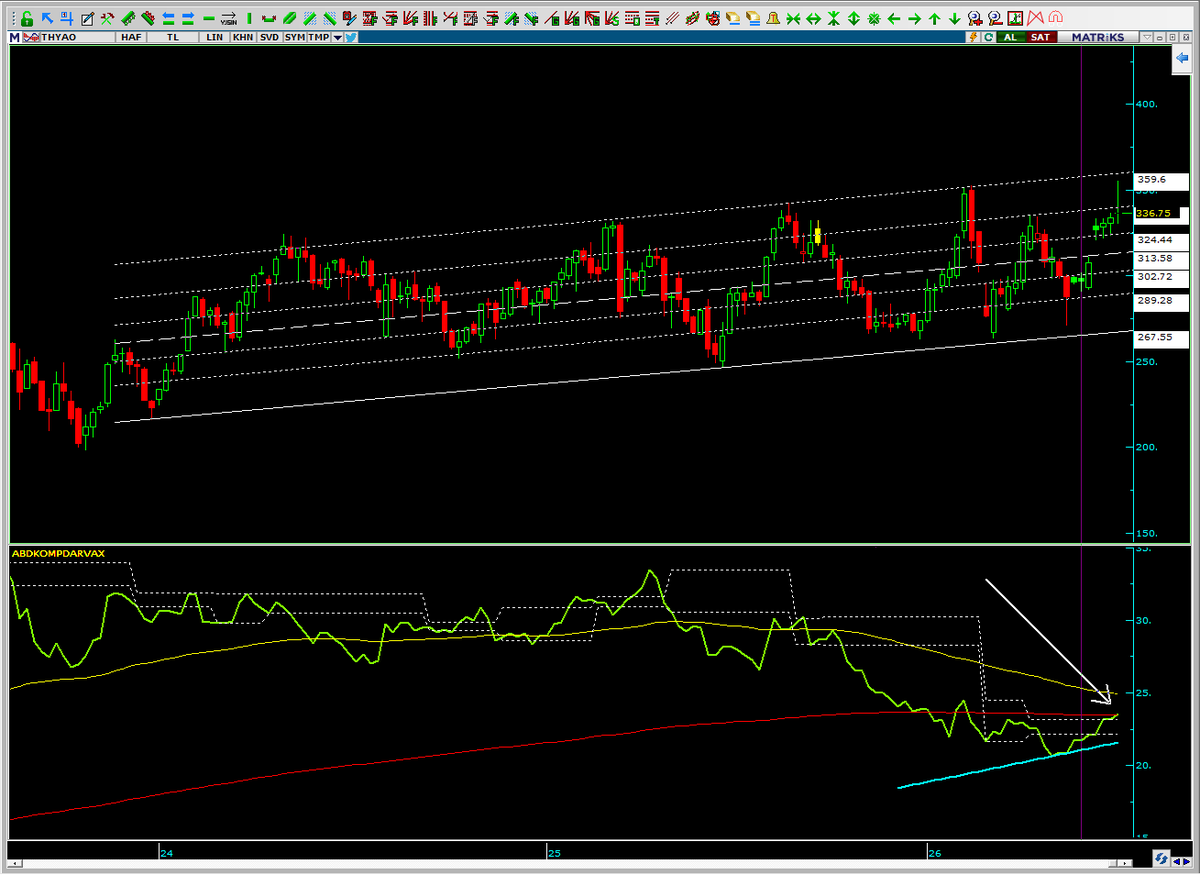Click the yellow bell alarm icon
Screen dimensions: 1200x875
tap(774, 19)
